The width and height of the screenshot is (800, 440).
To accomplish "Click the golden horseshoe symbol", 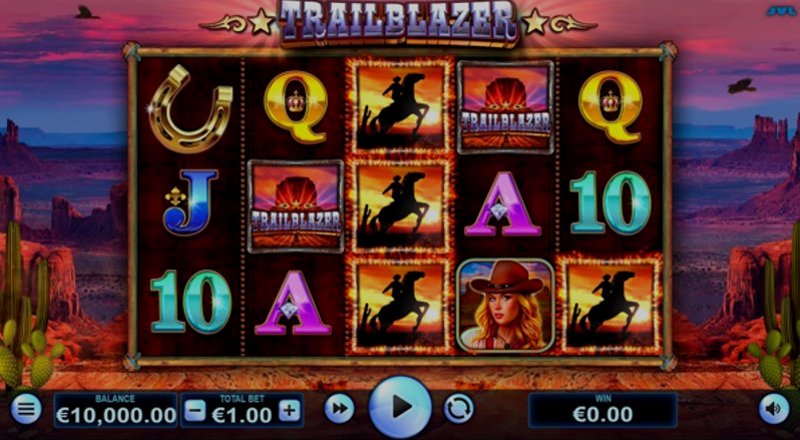I will tap(190, 109).
